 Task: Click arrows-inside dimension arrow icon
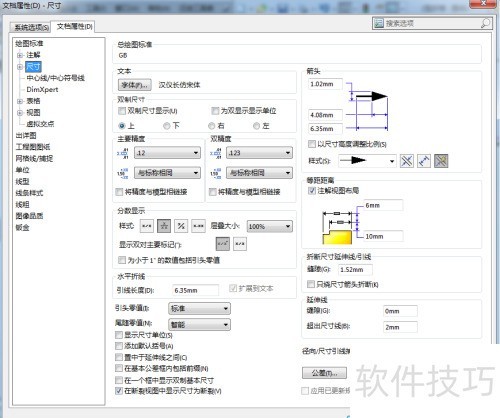(424, 161)
